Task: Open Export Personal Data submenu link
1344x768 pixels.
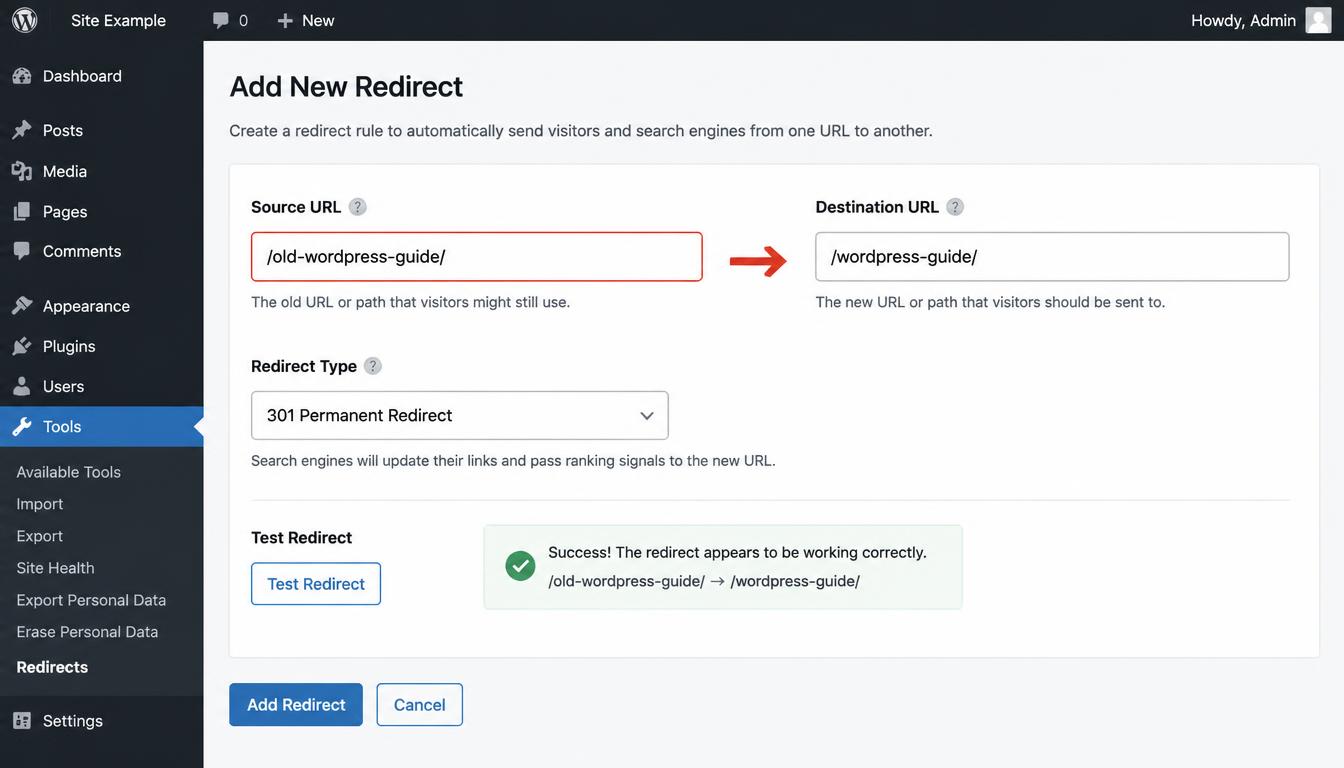Action: pos(91,600)
